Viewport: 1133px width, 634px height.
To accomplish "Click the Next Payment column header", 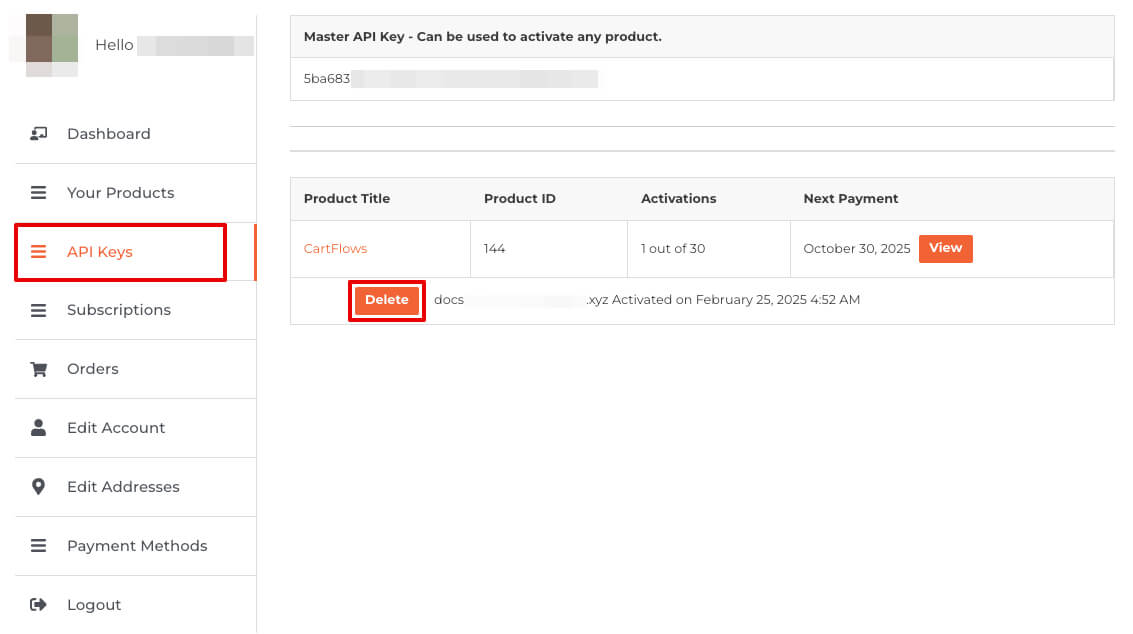I will (850, 199).
